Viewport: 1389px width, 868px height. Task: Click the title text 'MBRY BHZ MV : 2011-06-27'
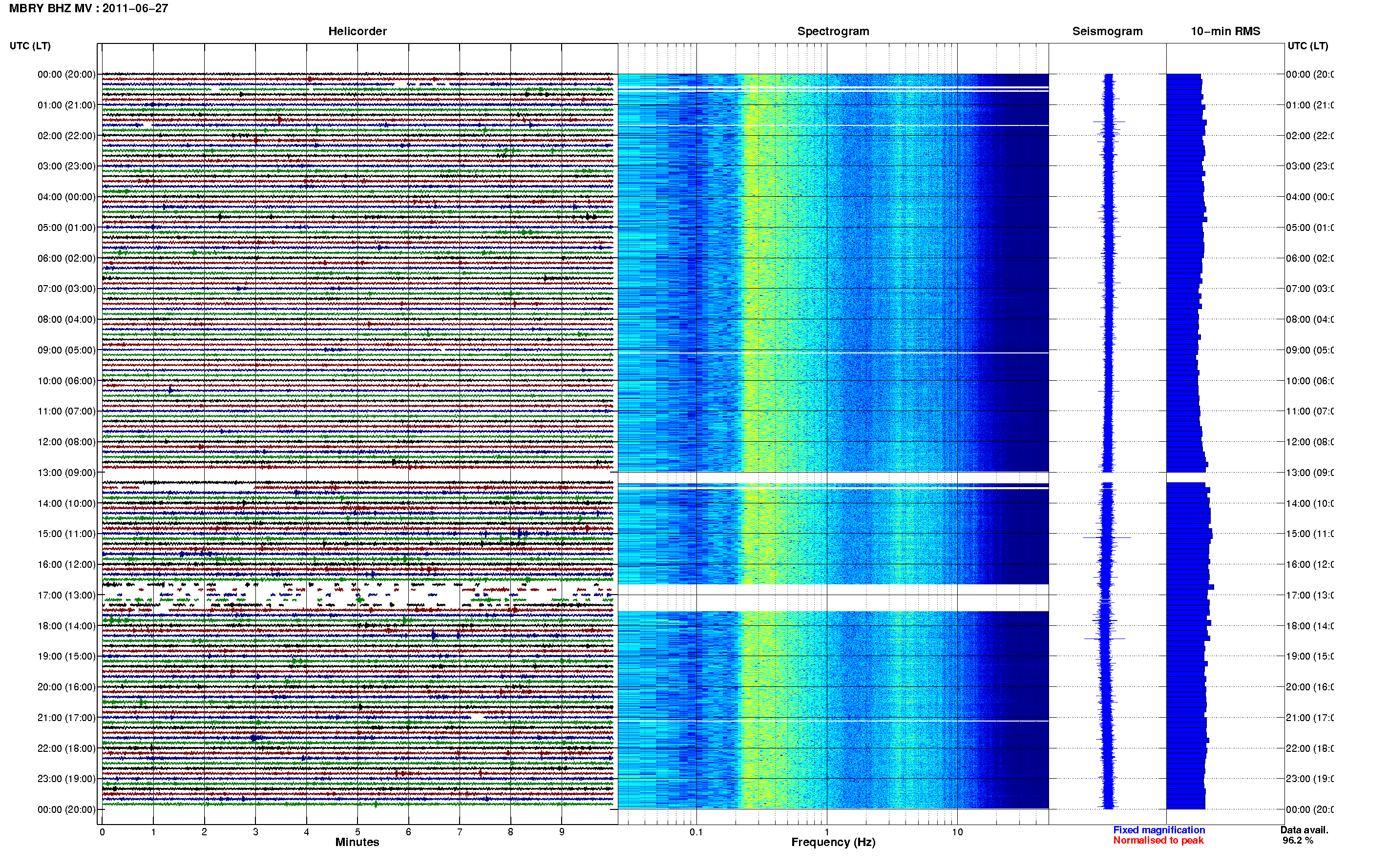pos(88,8)
